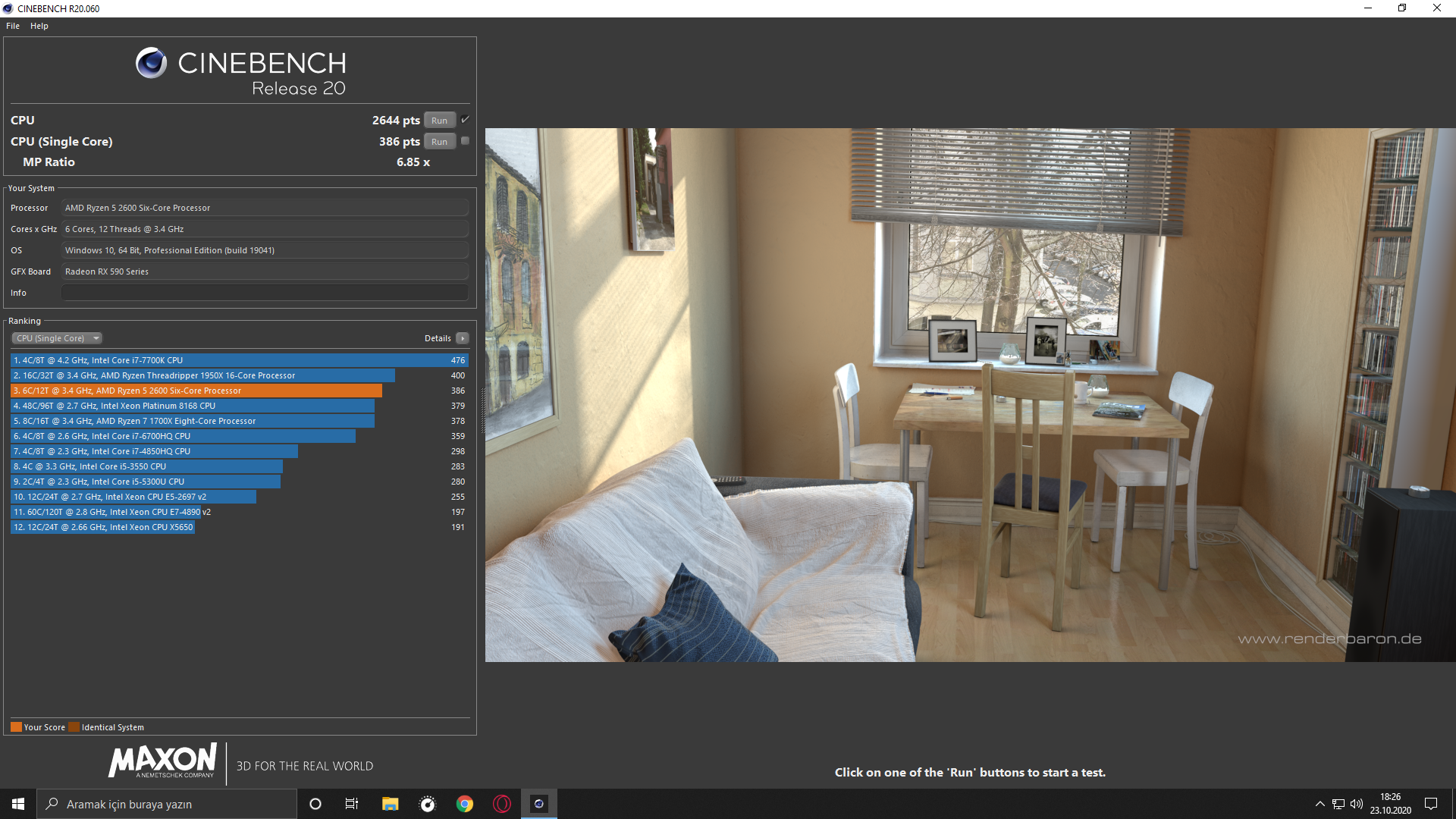Click the Info text field
1456x819 pixels.
(x=265, y=293)
